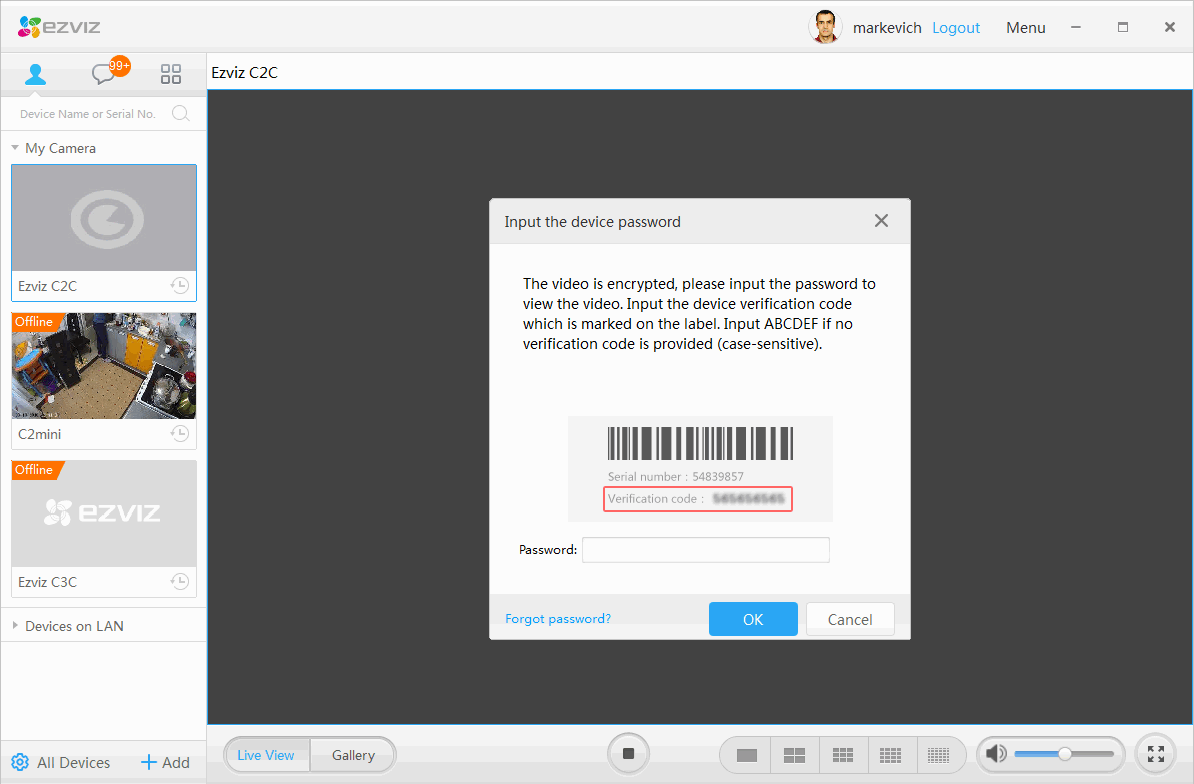The width and height of the screenshot is (1194, 784).
Task: Click the Ezviz C2C title above video
Action: click(x=244, y=72)
